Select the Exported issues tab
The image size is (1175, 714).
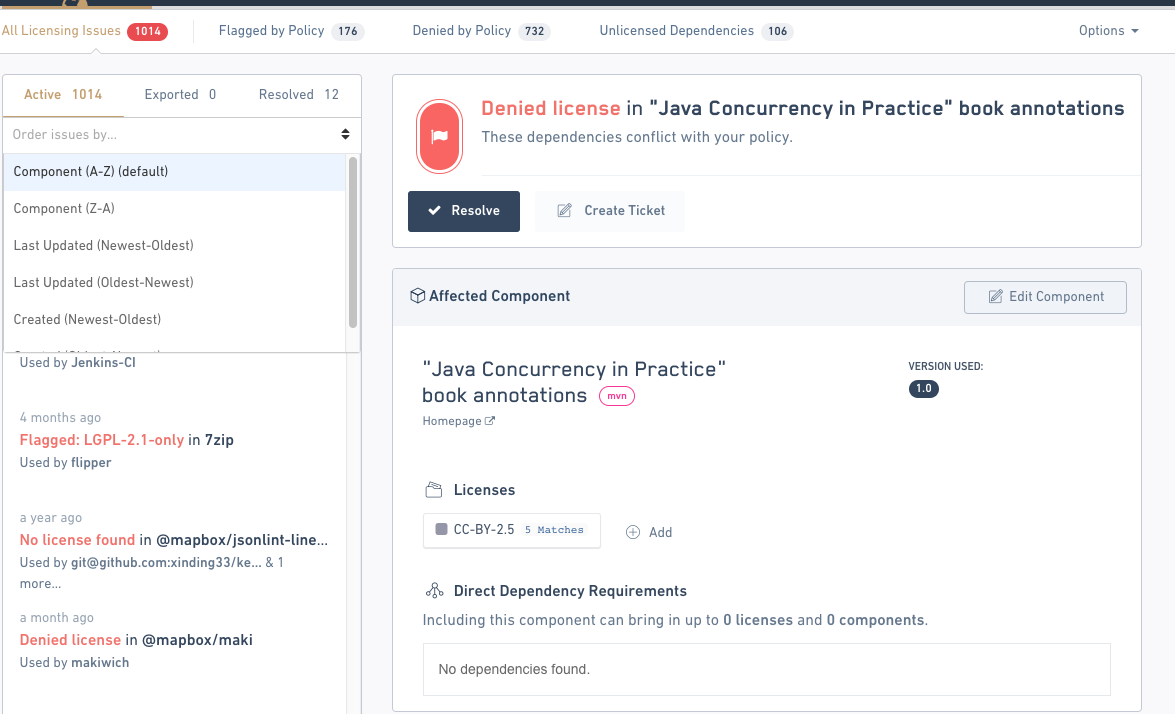[180, 94]
